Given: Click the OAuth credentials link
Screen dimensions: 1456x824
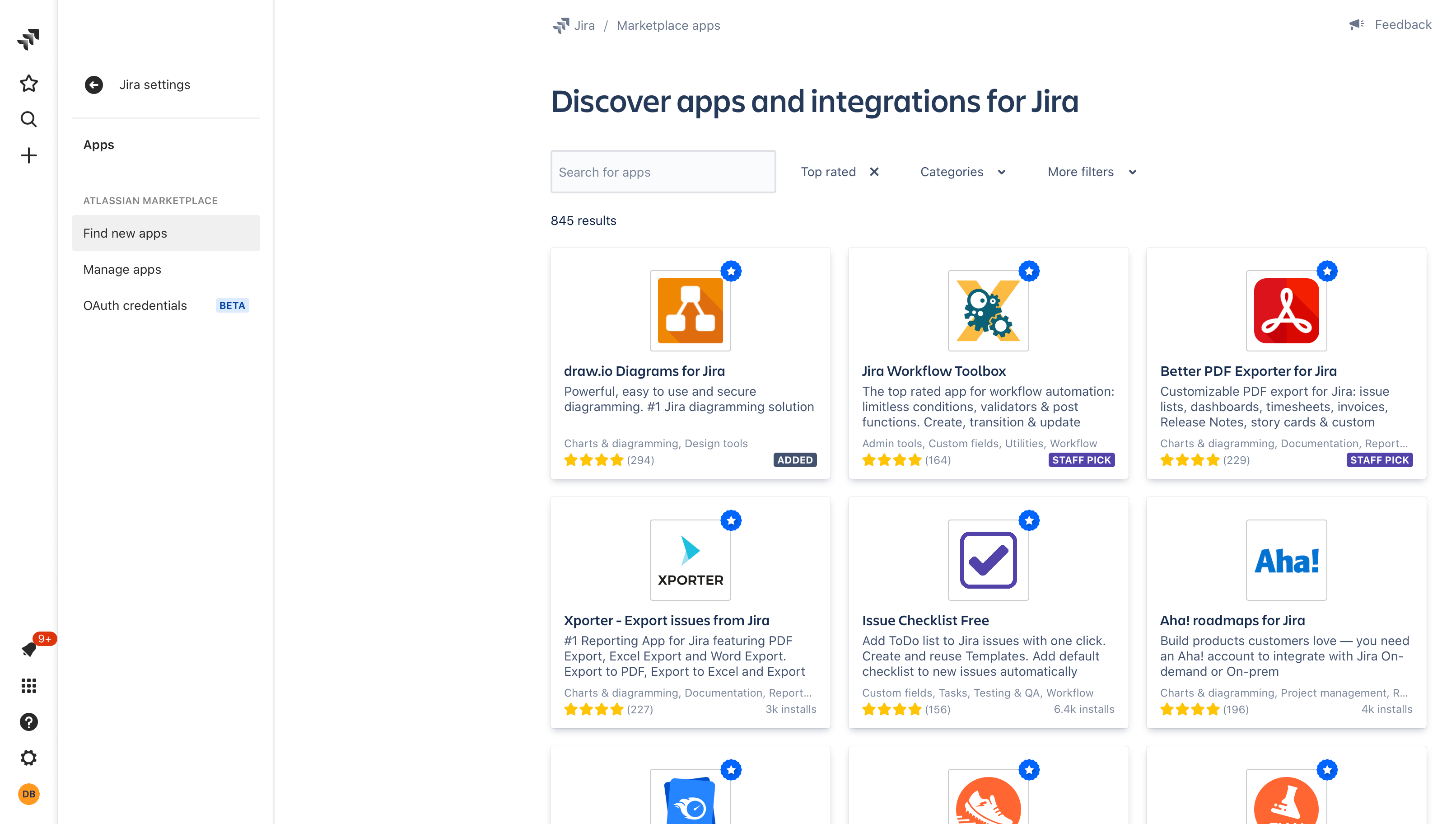Looking at the screenshot, I should tap(135, 305).
